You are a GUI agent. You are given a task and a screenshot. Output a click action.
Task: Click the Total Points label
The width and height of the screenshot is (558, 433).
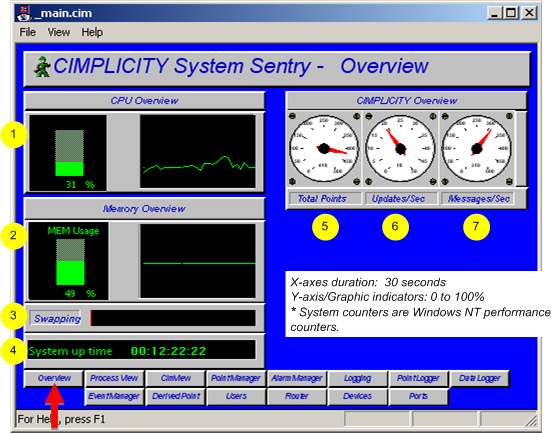click(325, 199)
